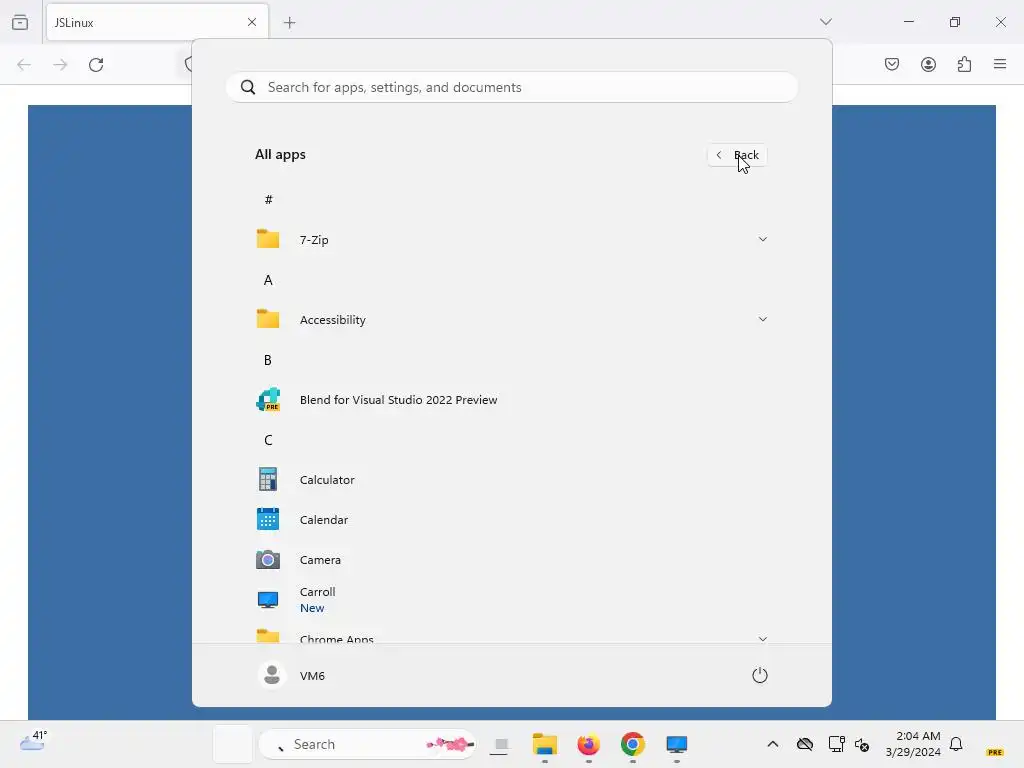The height and width of the screenshot is (768, 1024).
Task: Open the clock showing 2:04 AM
Action: click(913, 744)
